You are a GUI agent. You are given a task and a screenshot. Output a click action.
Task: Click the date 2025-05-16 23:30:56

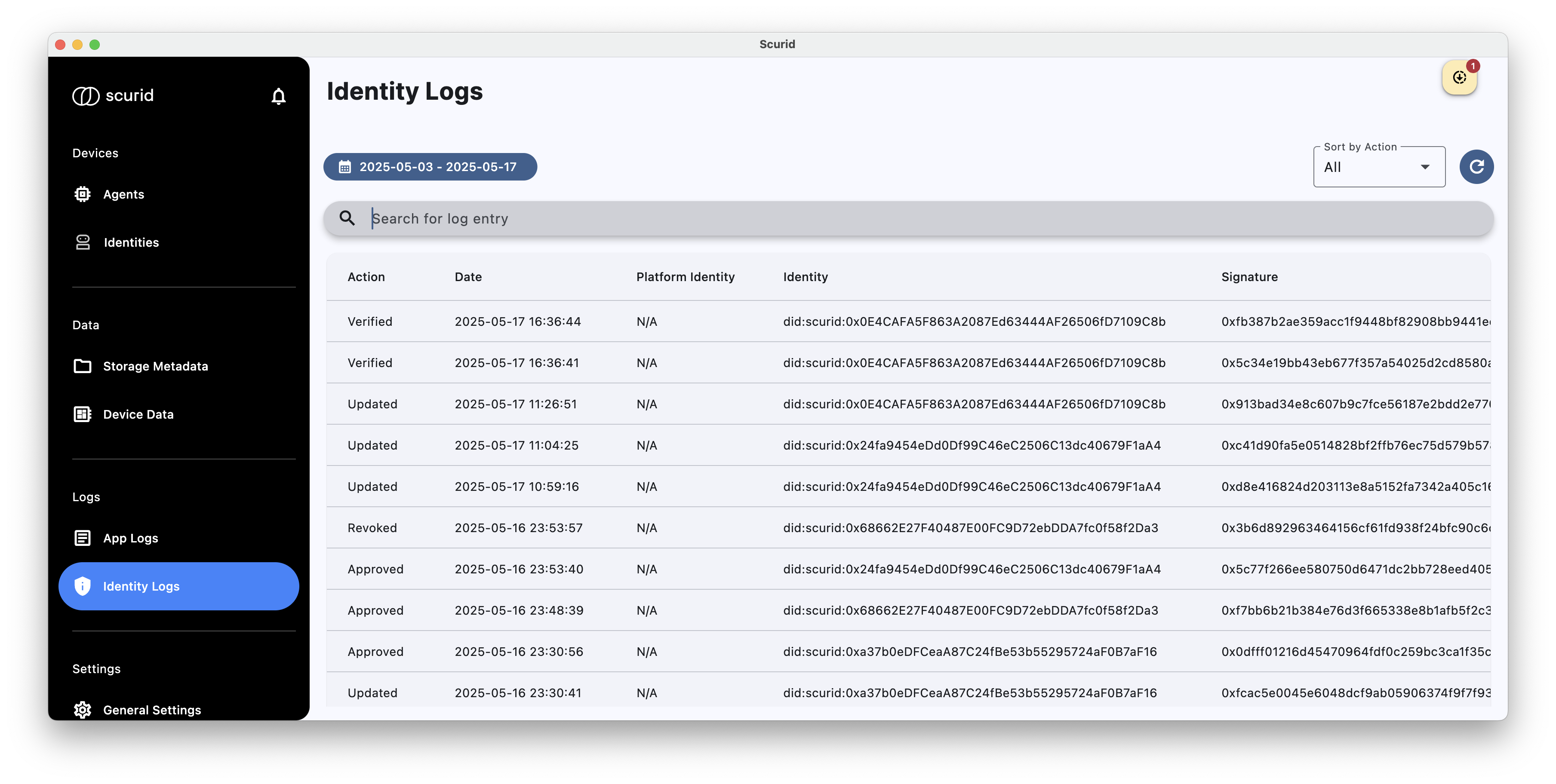pyautogui.click(x=519, y=651)
